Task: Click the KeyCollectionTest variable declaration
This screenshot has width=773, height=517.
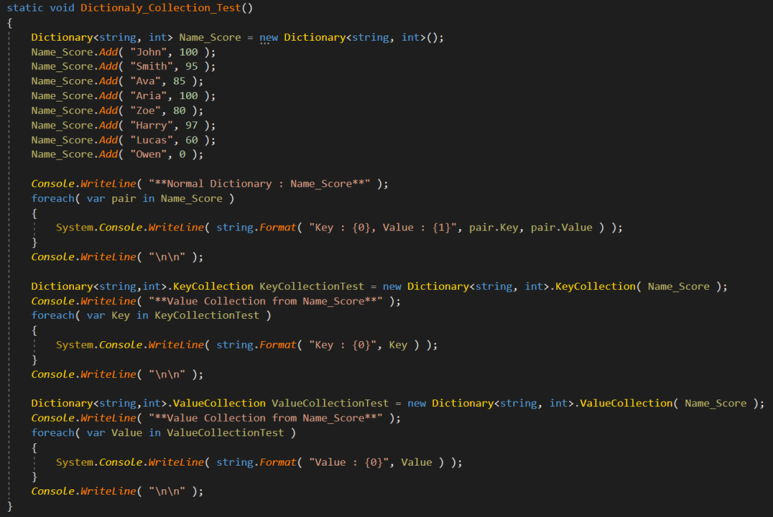Action: click(x=312, y=286)
